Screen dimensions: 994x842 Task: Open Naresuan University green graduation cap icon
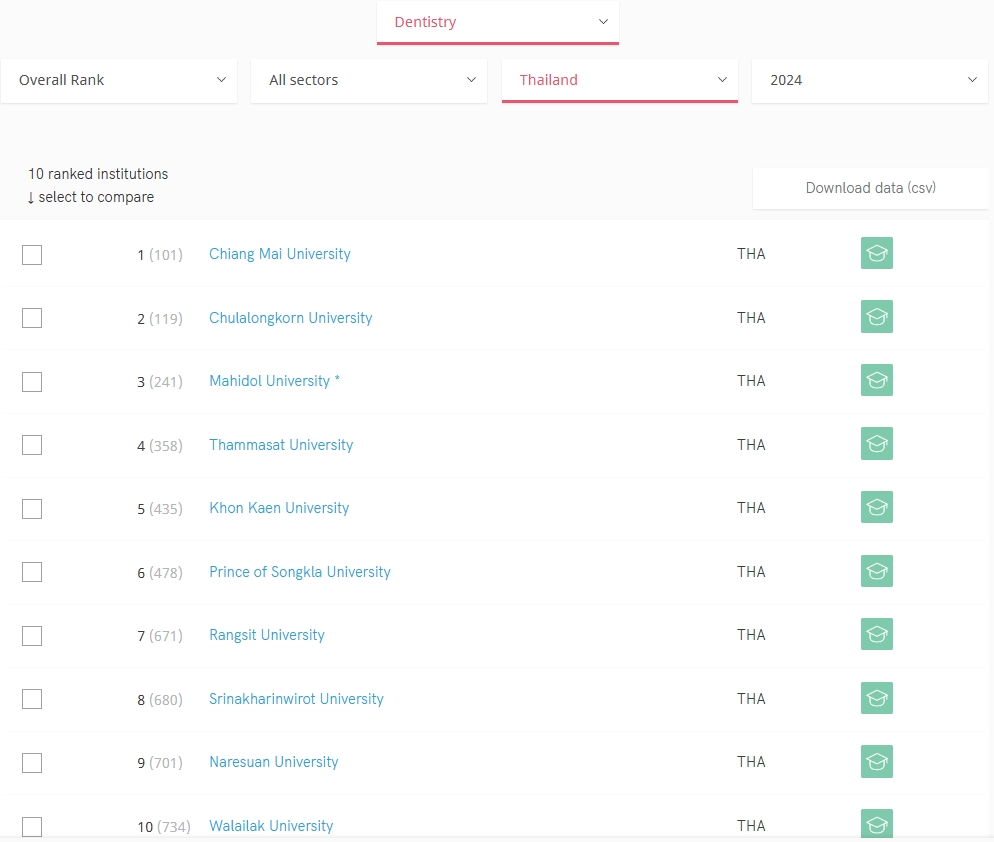point(877,761)
